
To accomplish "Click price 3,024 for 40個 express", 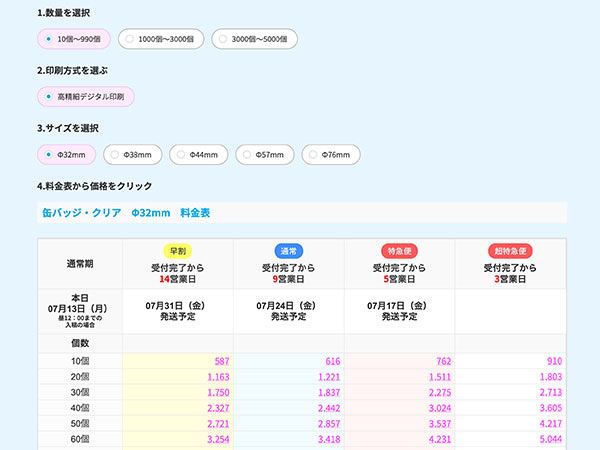I will (x=440, y=408).
